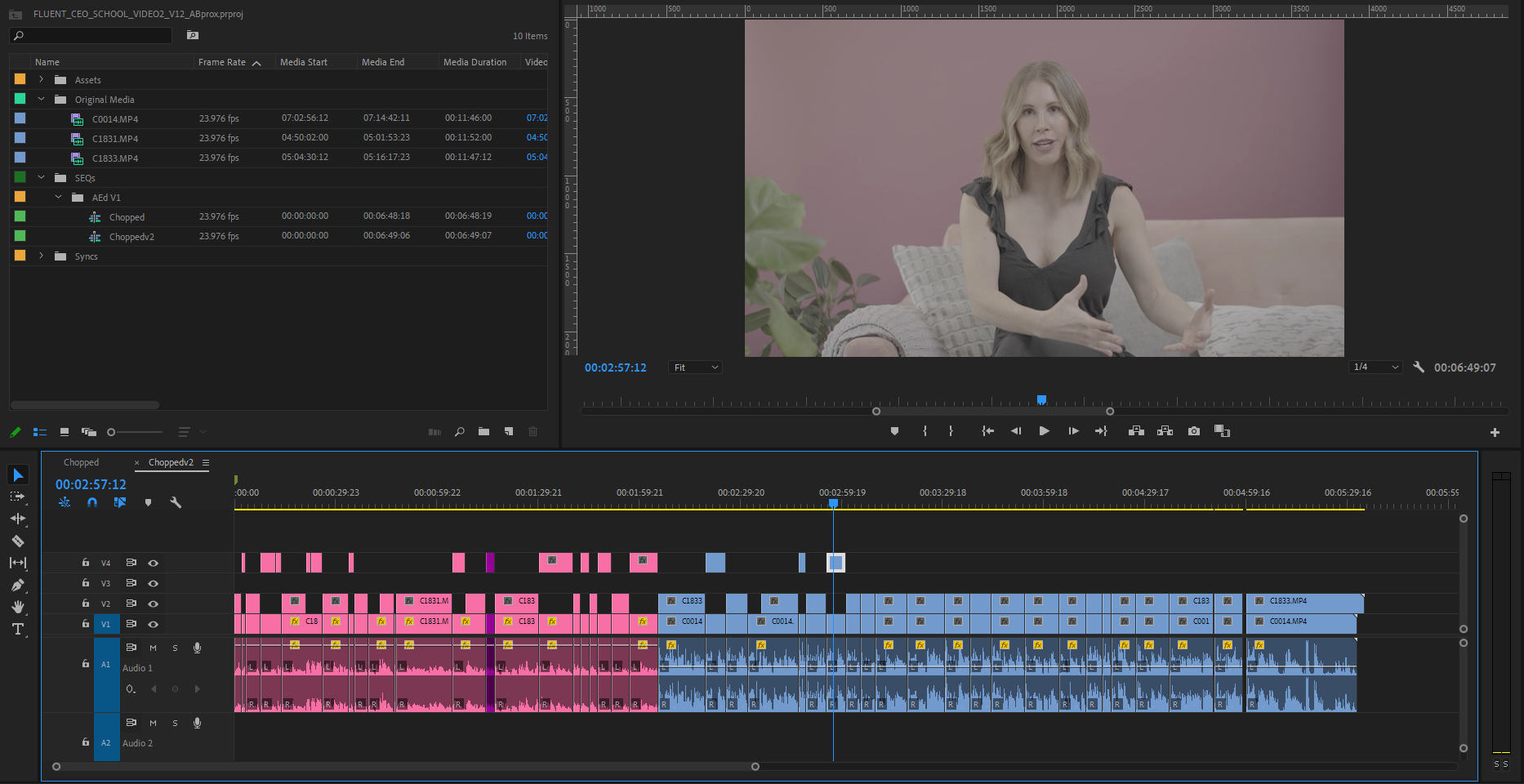Select the C1833.MP4 clip in project
This screenshot has width=1524, height=784.
tap(114, 158)
